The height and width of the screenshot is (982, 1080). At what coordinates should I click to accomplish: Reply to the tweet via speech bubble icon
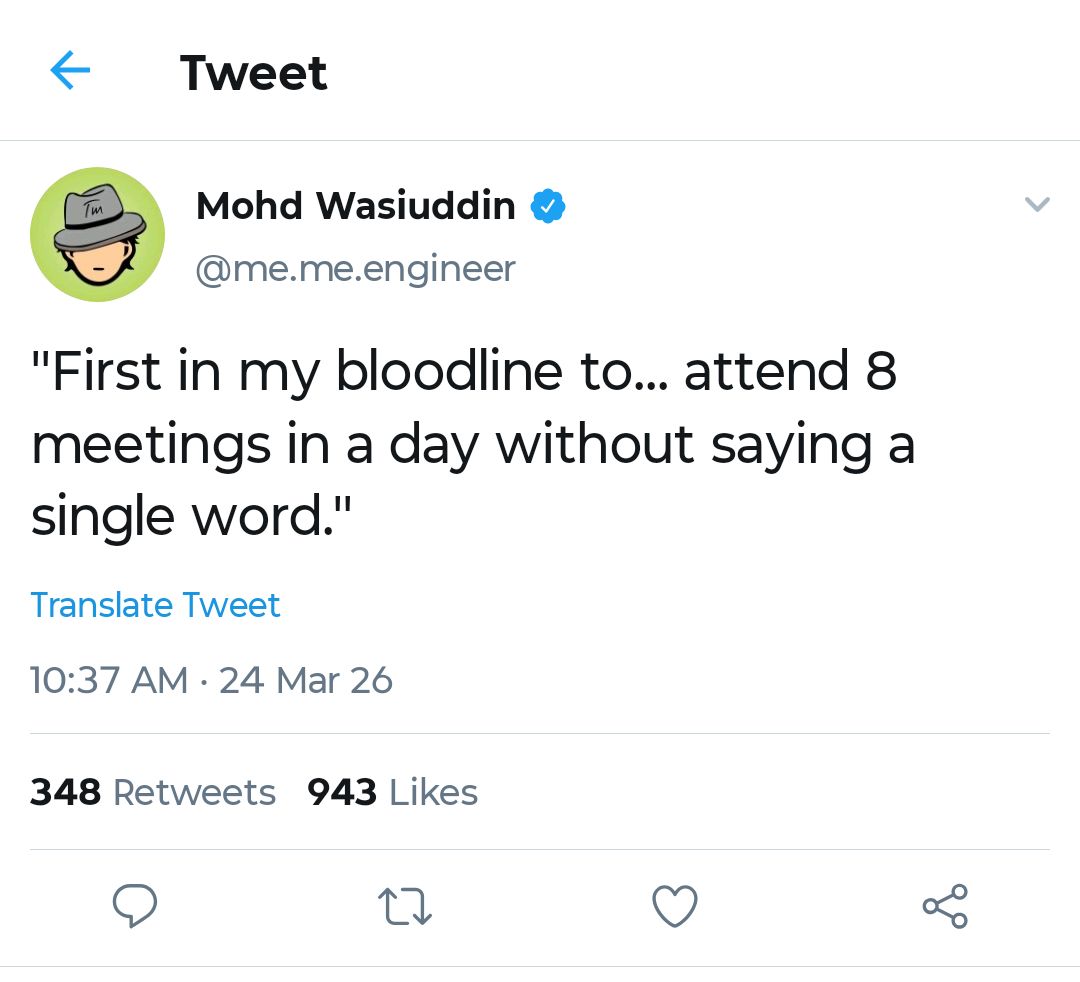click(134, 906)
